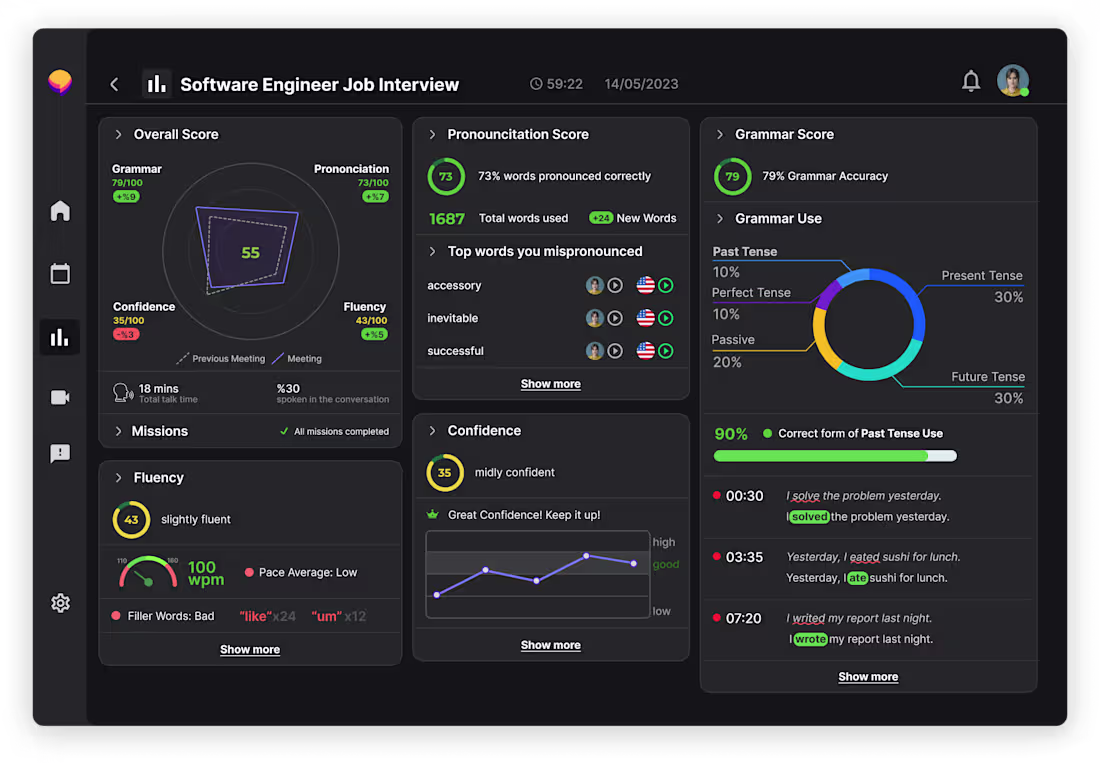1100x763 pixels.
Task: Click the notification bell
Action: click(x=970, y=80)
